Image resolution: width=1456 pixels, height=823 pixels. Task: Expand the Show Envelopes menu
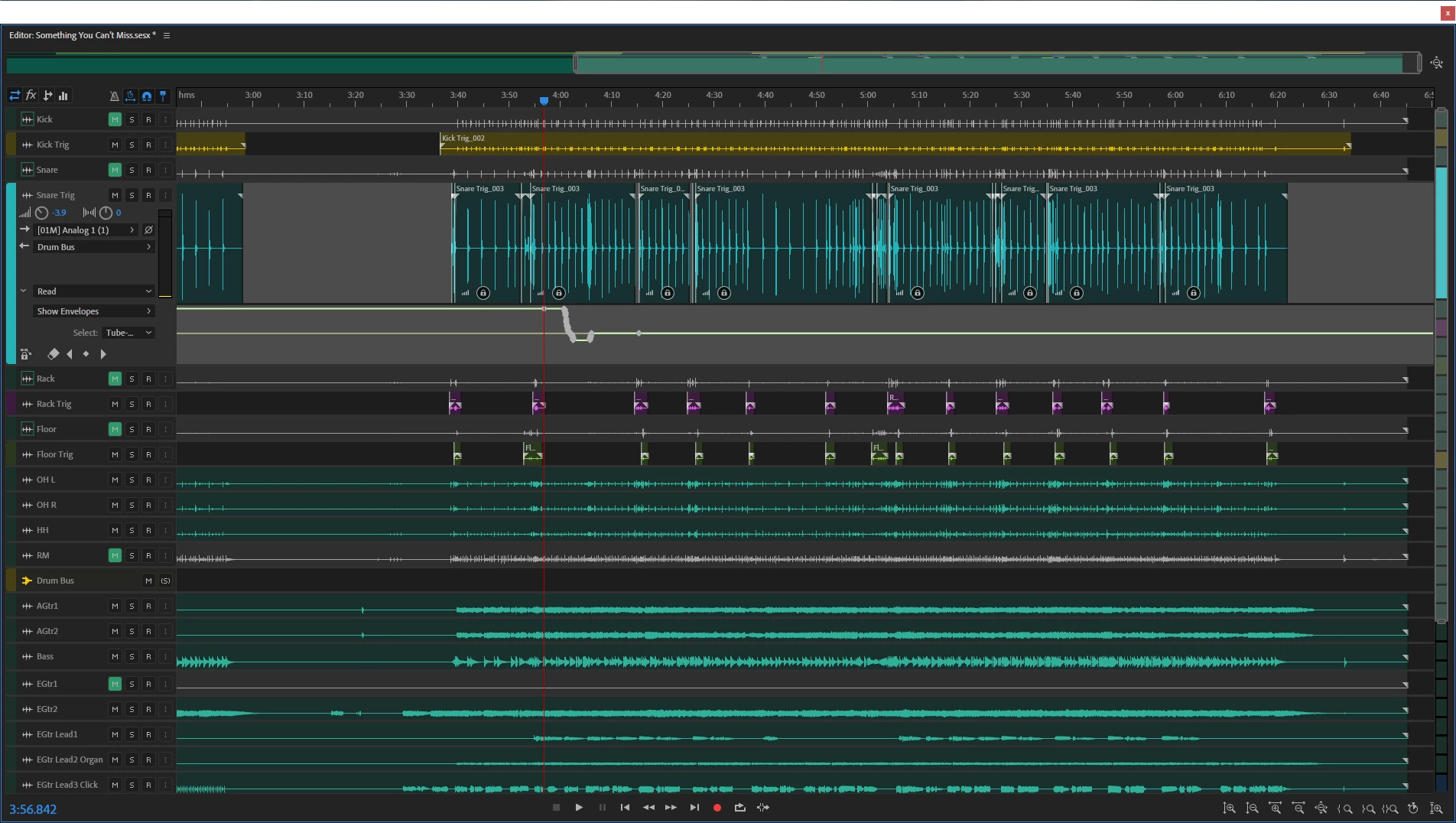coord(94,311)
